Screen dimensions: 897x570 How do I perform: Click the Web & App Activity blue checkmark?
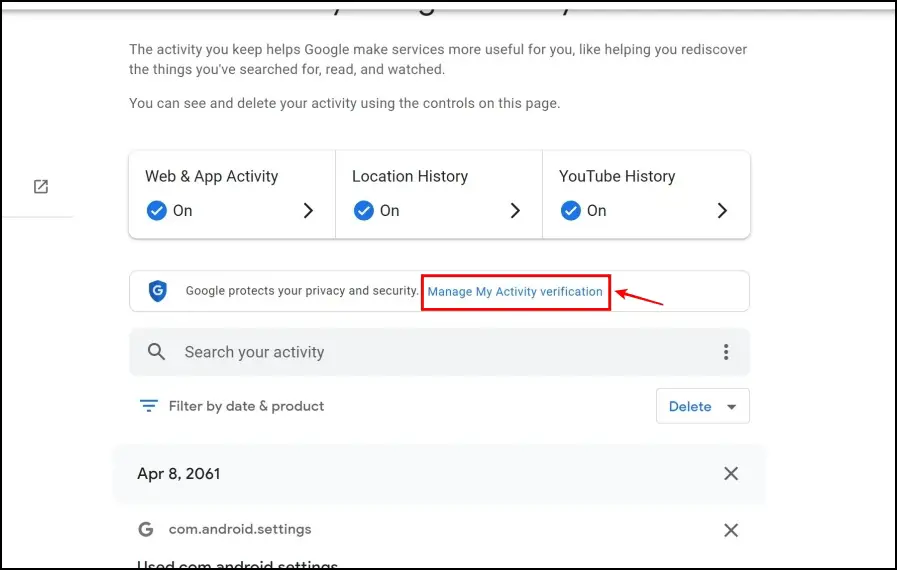(x=156, y=211)
